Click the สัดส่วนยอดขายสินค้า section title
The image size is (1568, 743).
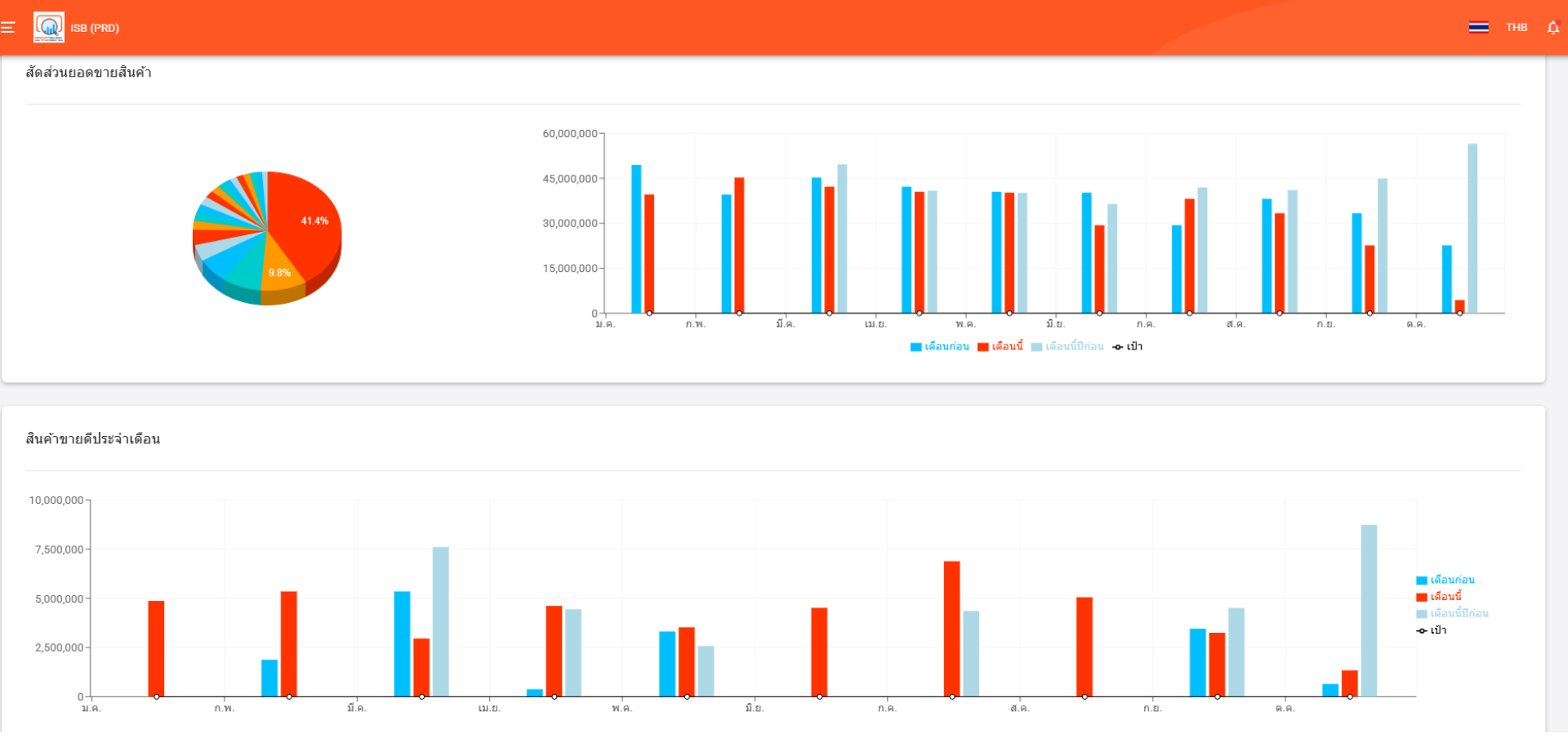coord(88,73)
